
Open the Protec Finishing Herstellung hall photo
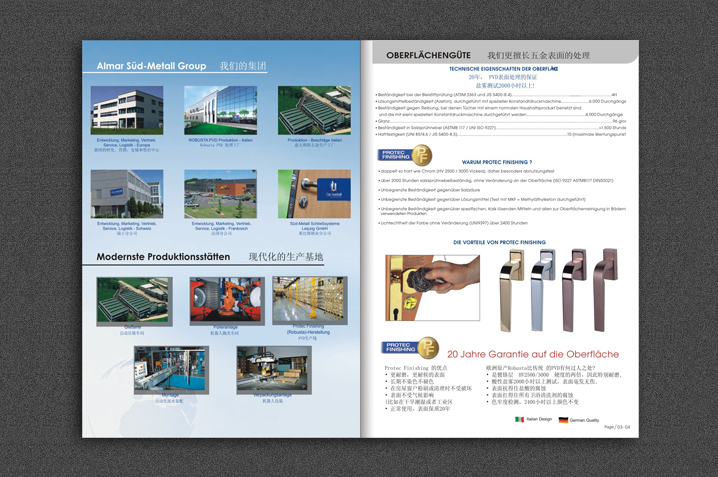click(310, 300)
